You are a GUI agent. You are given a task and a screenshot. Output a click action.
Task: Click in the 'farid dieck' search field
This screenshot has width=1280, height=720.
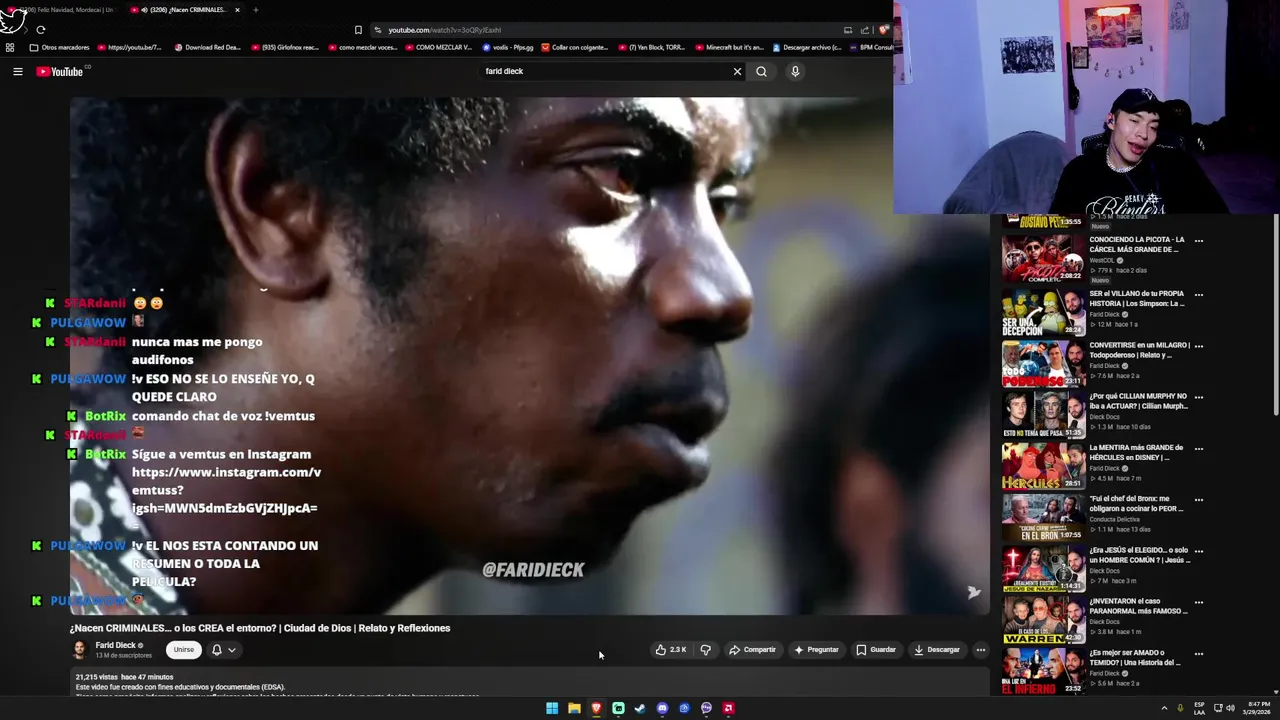click(605, 71)
